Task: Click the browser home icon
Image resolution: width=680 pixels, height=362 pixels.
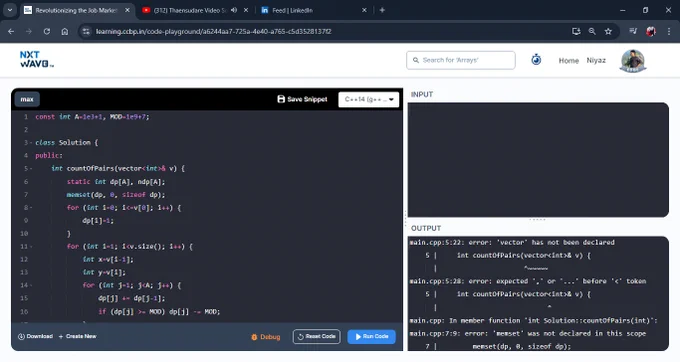Action: pyautogui.click(x=65, y=31)
